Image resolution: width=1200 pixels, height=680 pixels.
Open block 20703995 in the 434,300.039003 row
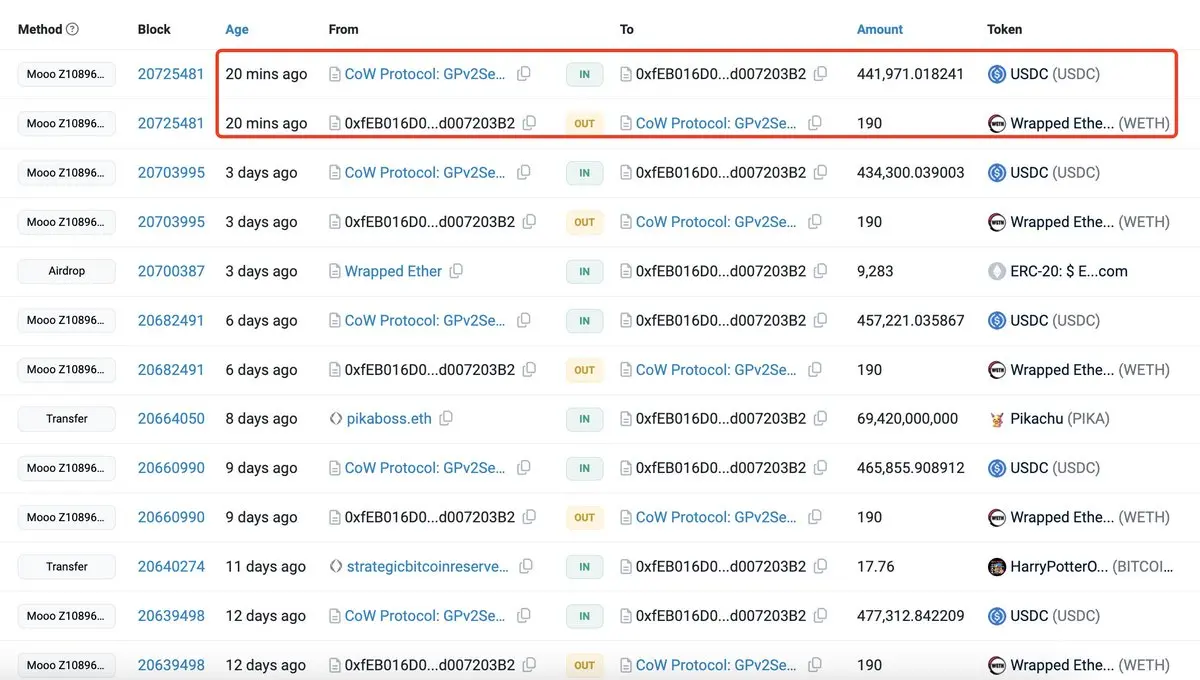[171, 172]
